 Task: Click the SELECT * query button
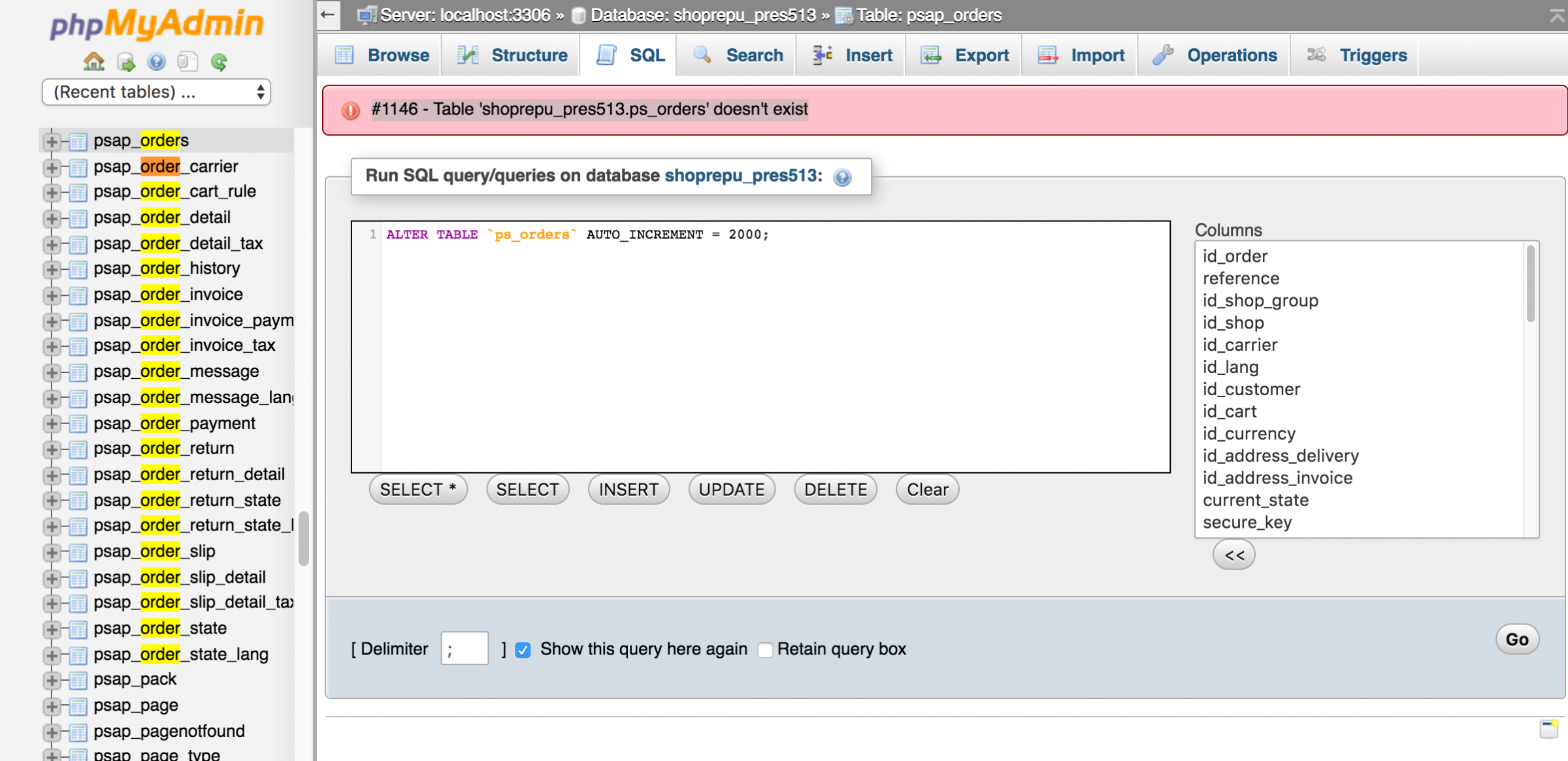418,489
